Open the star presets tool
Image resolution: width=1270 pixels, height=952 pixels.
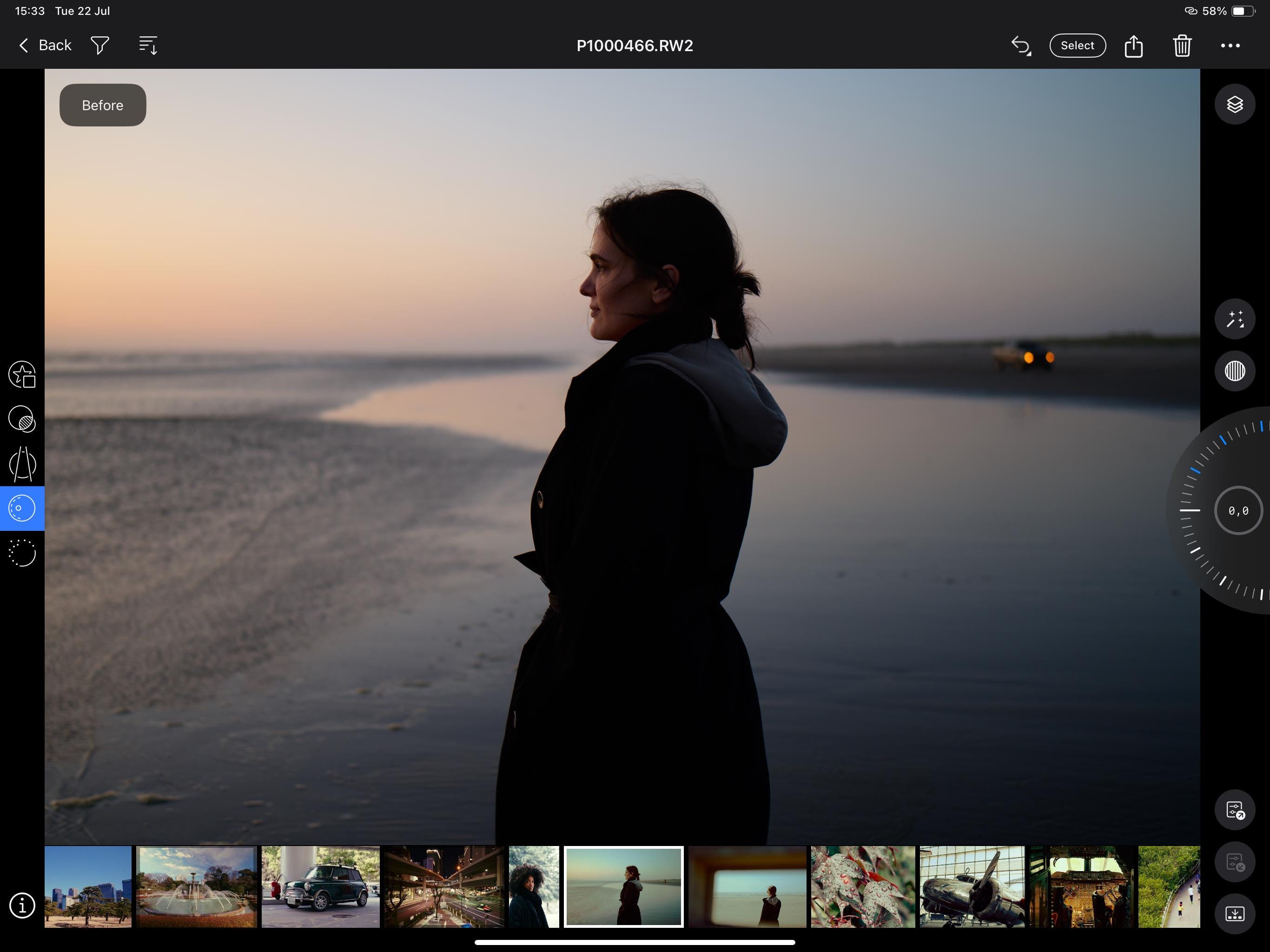point(22,374)
